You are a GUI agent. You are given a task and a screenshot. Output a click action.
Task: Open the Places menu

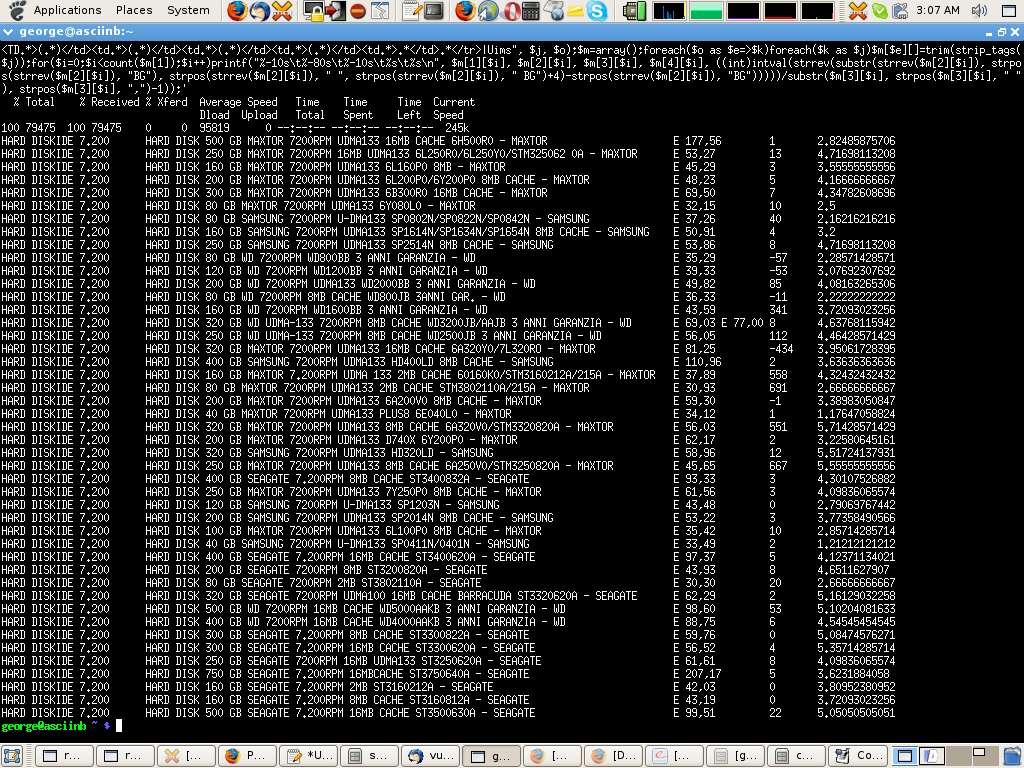coord(134,10)
